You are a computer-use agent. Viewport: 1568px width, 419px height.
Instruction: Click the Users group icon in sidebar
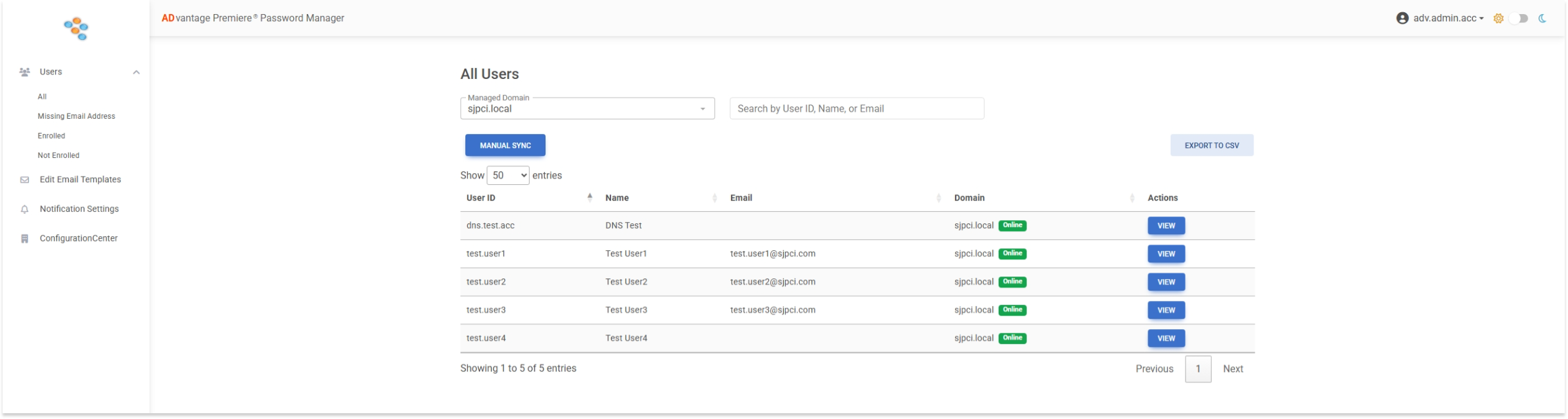click(24, 72)
